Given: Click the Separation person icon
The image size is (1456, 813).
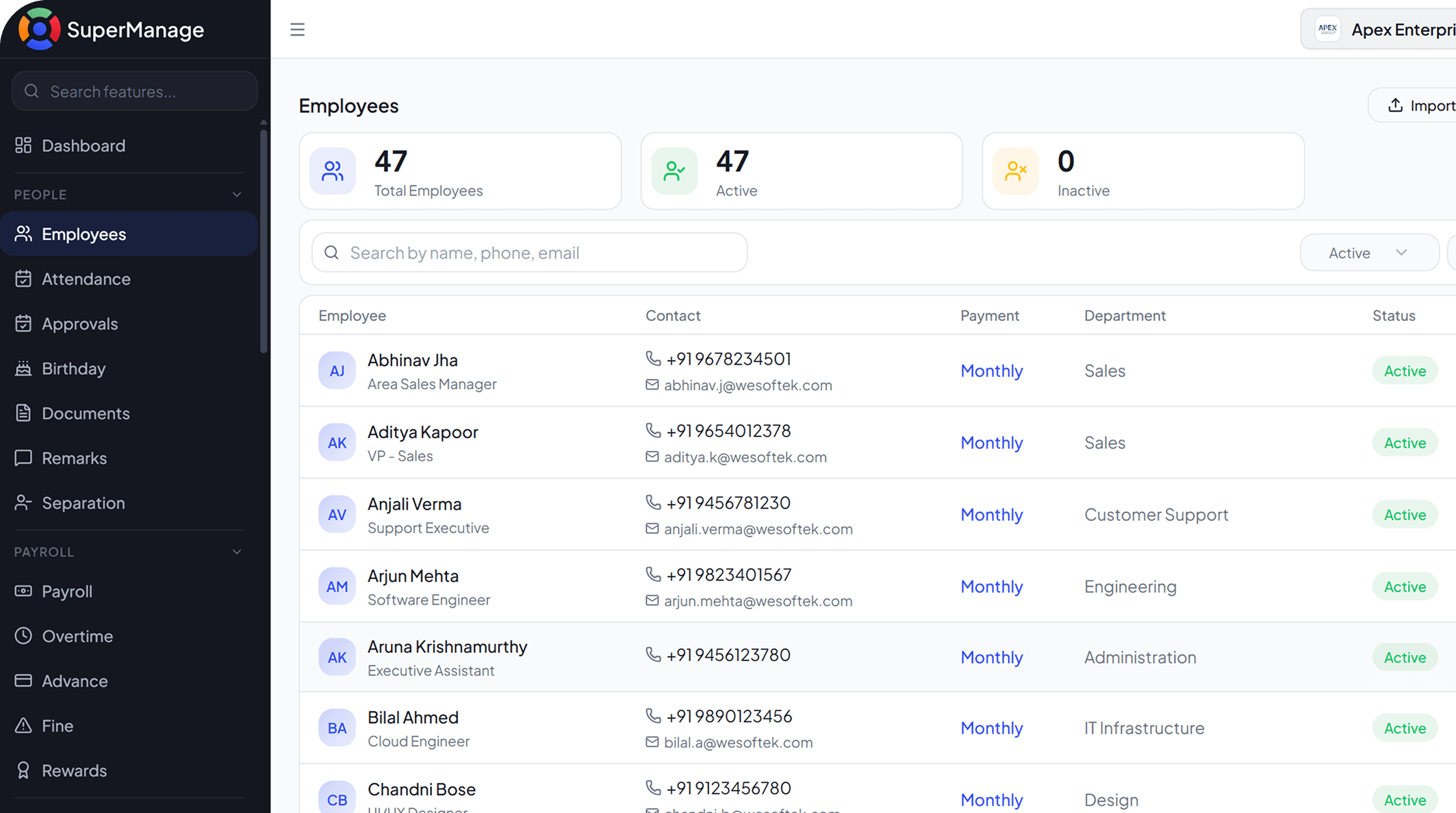Looking at the screenshot, I should pyautogui.click(x=23, y=502).
